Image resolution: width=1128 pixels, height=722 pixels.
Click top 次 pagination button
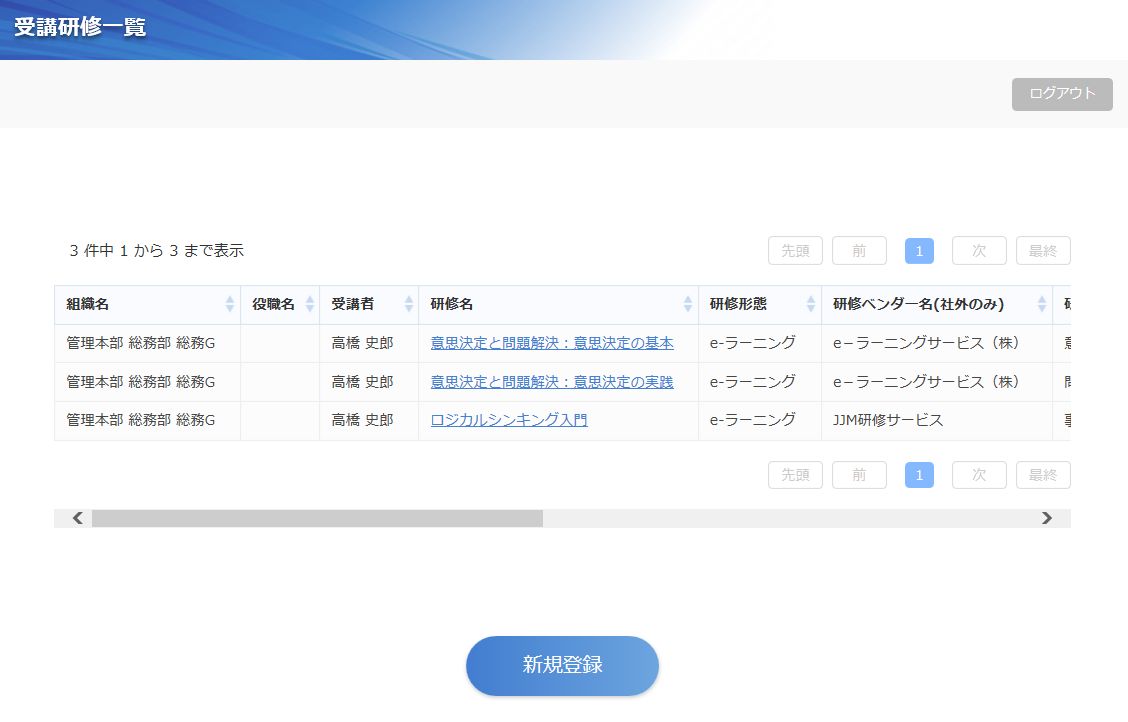[978, 251]
